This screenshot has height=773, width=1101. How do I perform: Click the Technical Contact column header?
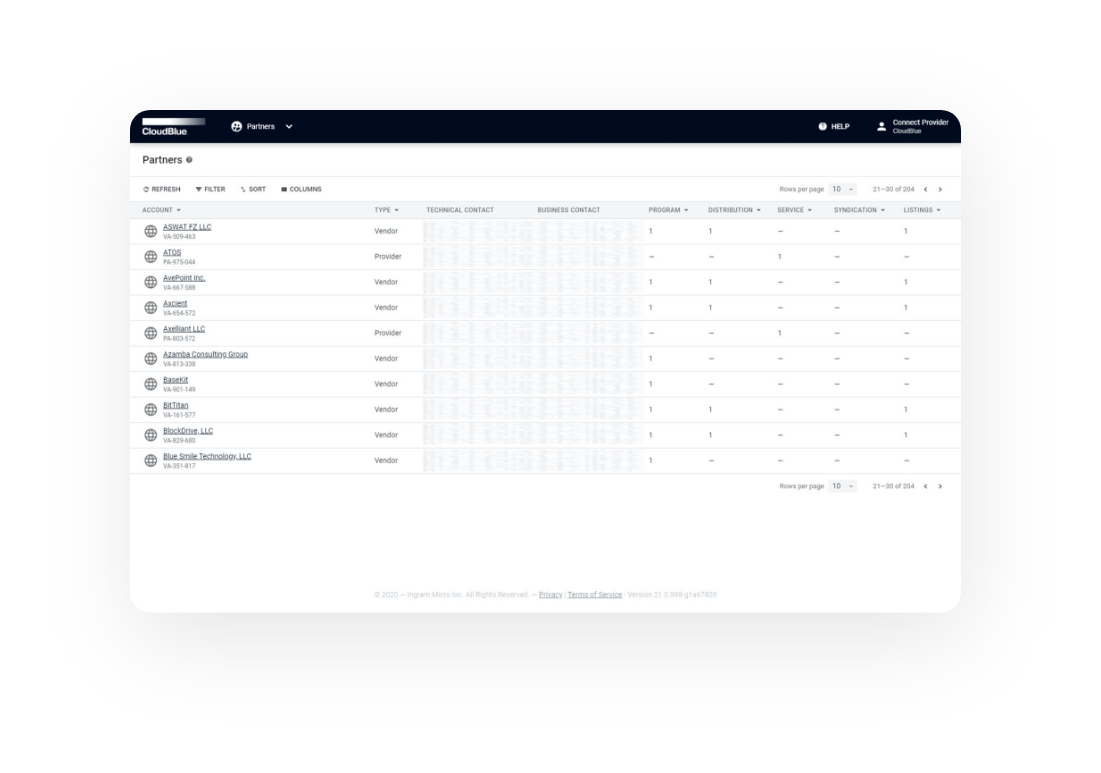coord(460,210)
